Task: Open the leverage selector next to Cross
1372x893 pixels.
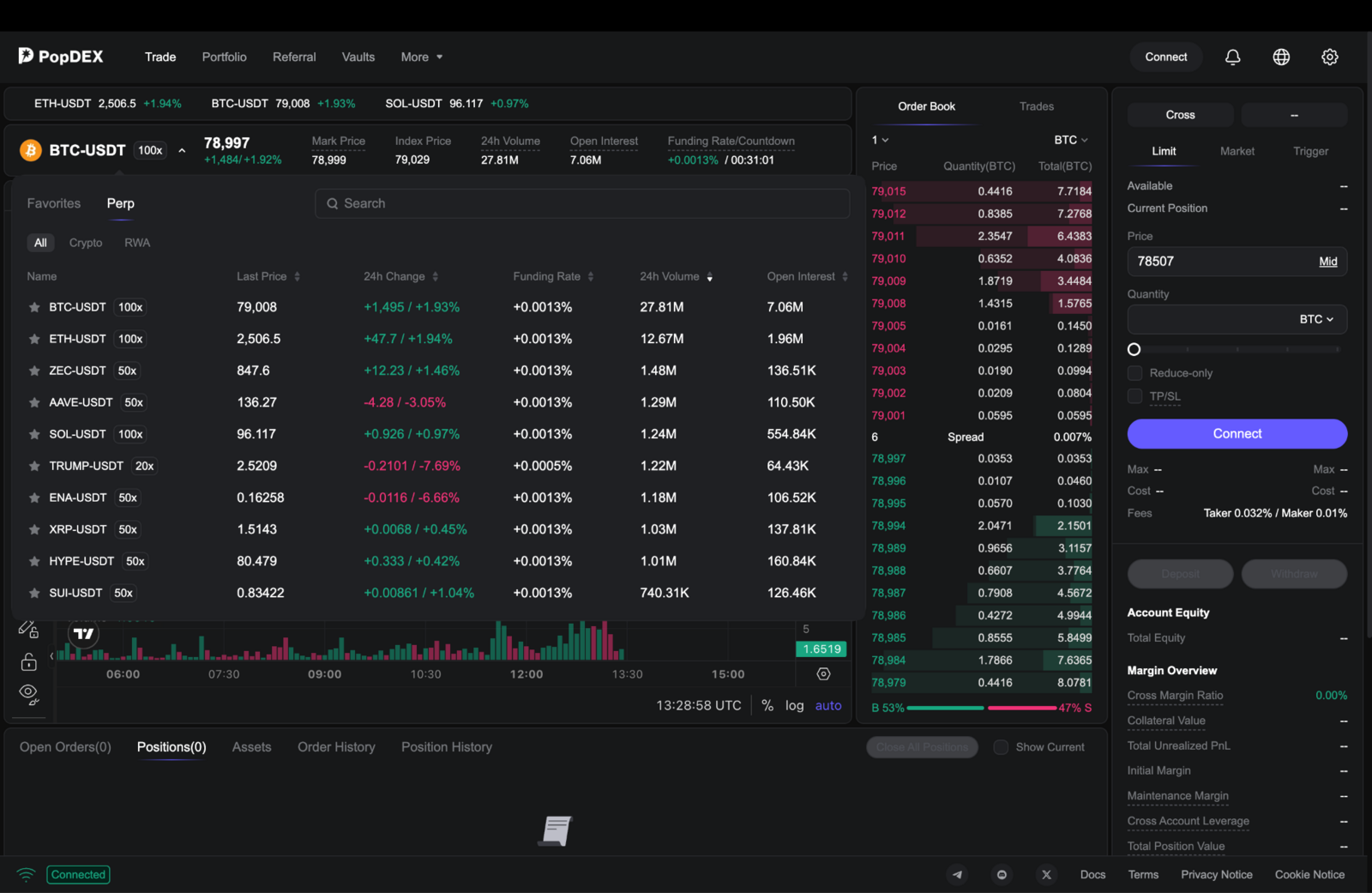Action: pos(1294,115)
